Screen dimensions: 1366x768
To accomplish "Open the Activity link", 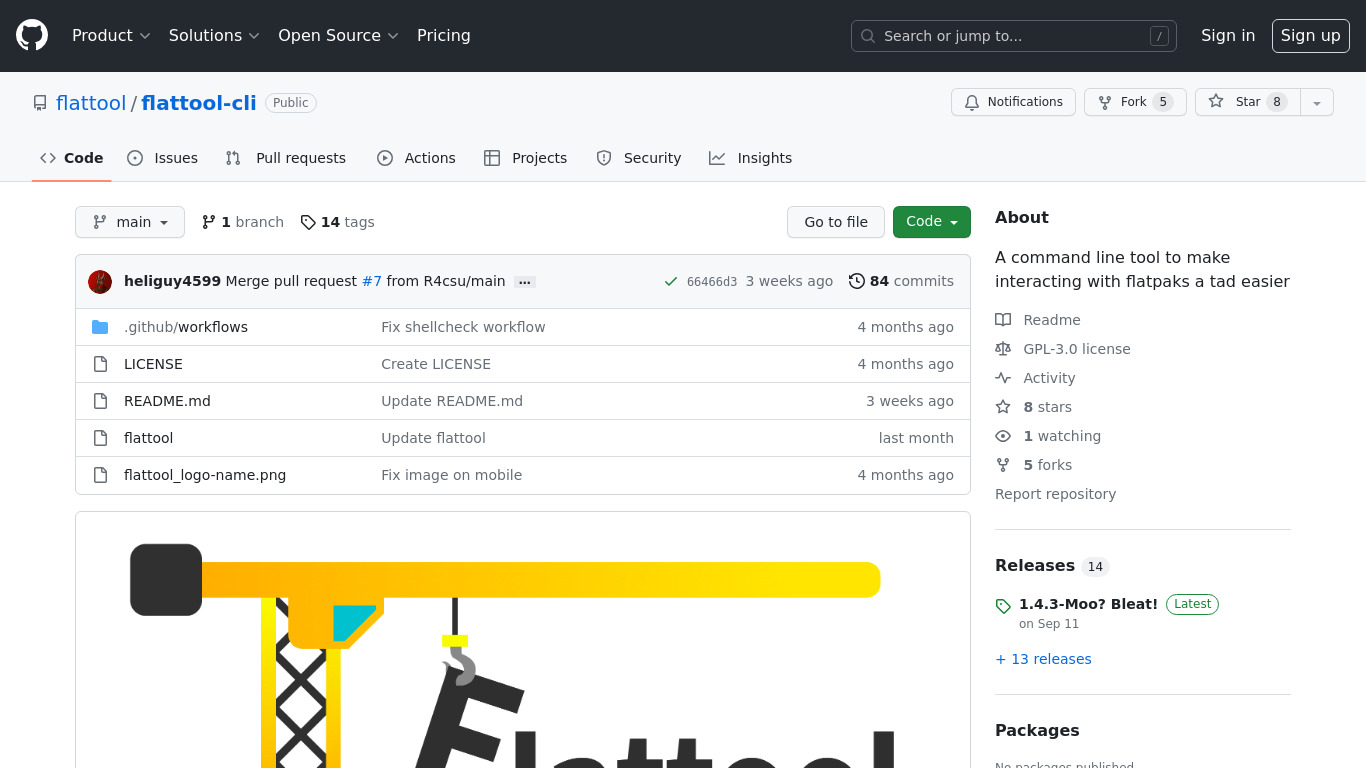I will pos(1035,378).
